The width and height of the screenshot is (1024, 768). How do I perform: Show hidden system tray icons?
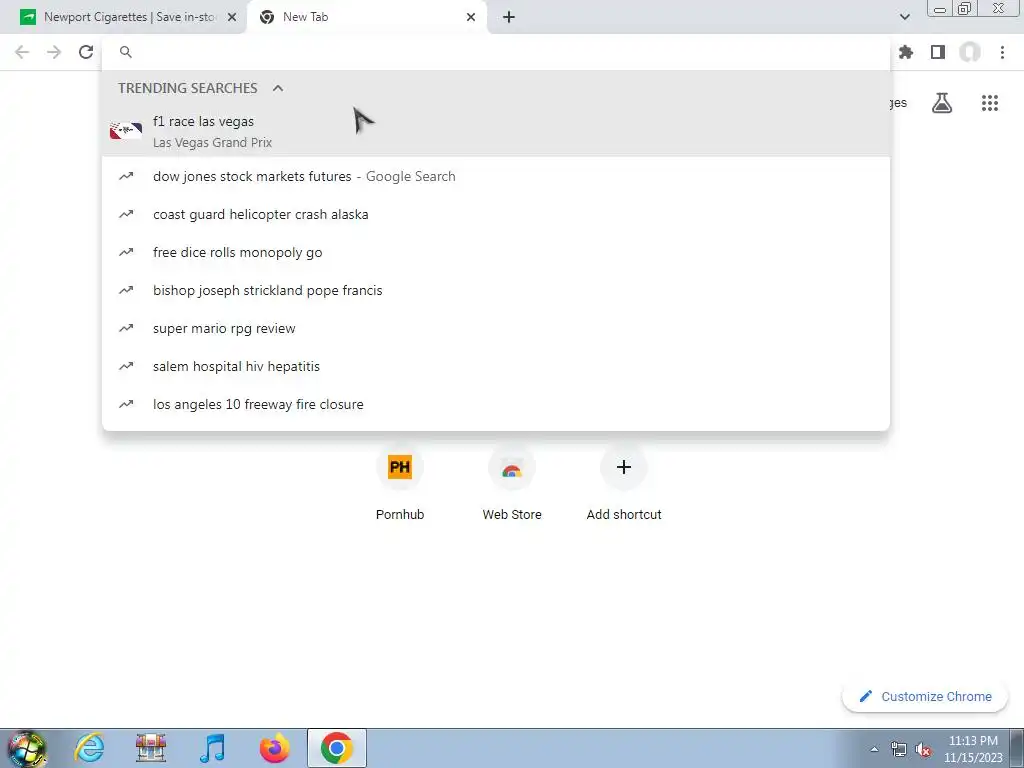[x=874, y=749]
